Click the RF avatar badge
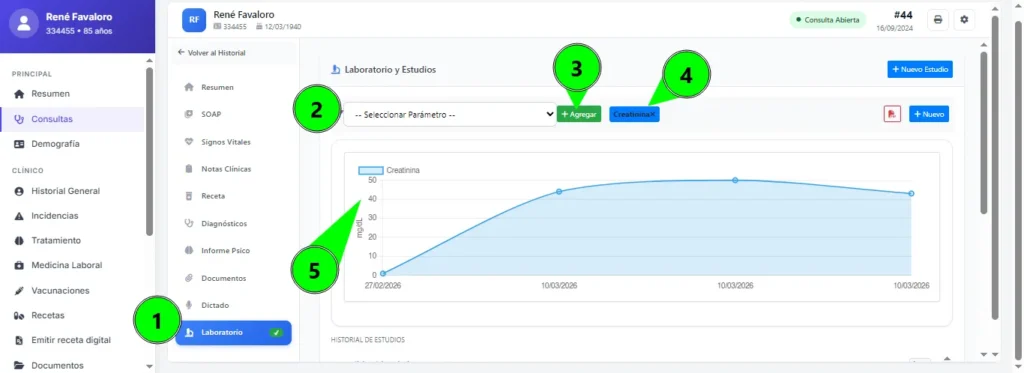The width and height of the screenshot is (1024, 373). click(x=194, y=20)
